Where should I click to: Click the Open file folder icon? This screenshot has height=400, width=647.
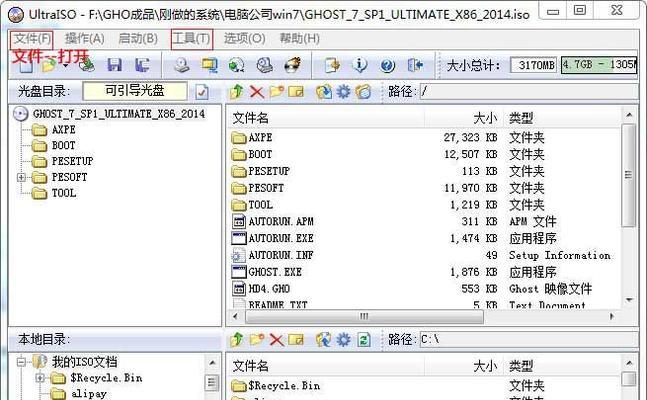coord(49,66)
